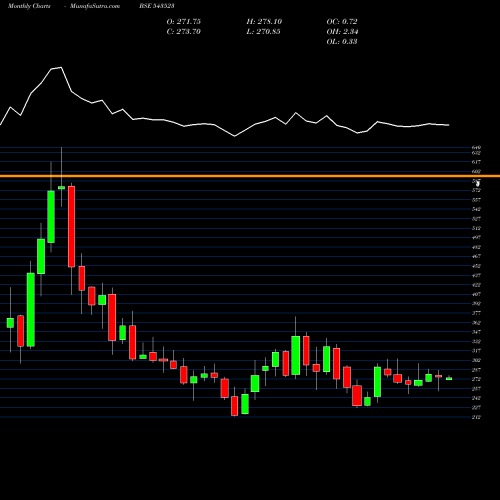Click the tallest red candlestick body
This screenshot has width=500, height=500.
71,227
